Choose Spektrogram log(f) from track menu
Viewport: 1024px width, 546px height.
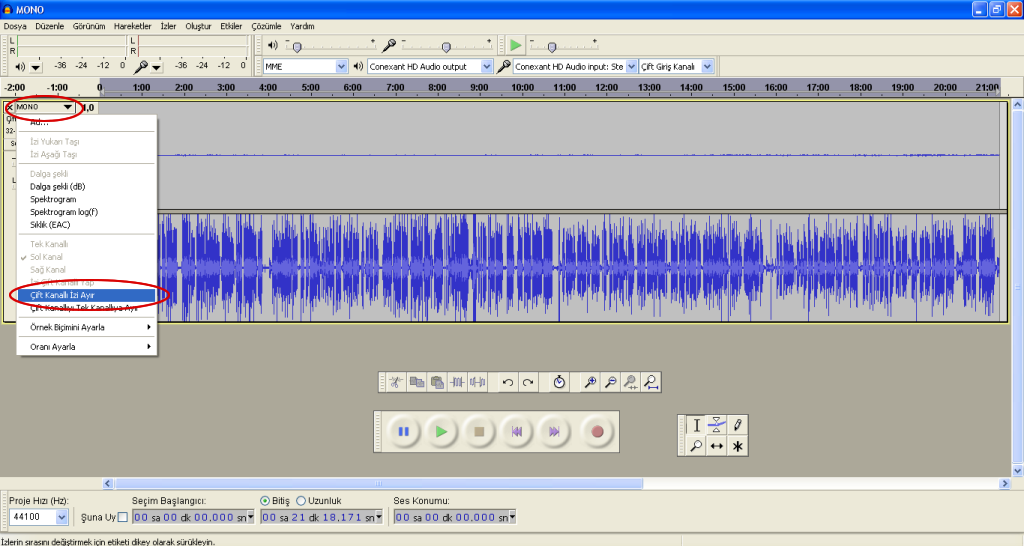tap(87, 212)
